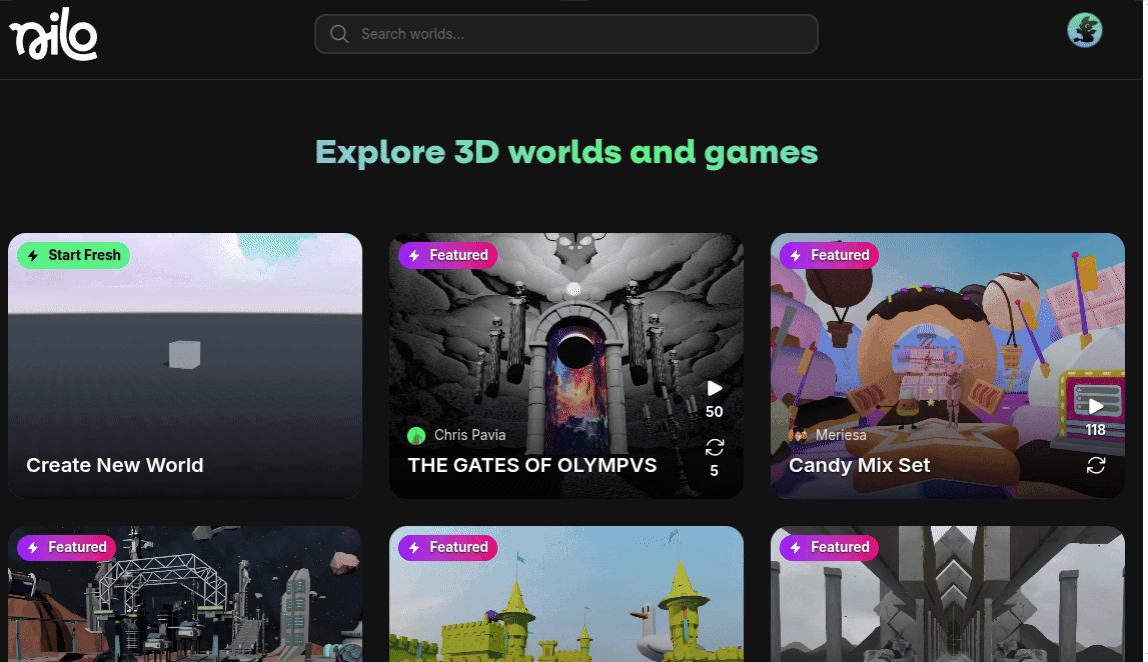Click remix icon on Gates of Olympvs
The height and width of the screenshot is (662, 1148).
click(715, 447)
